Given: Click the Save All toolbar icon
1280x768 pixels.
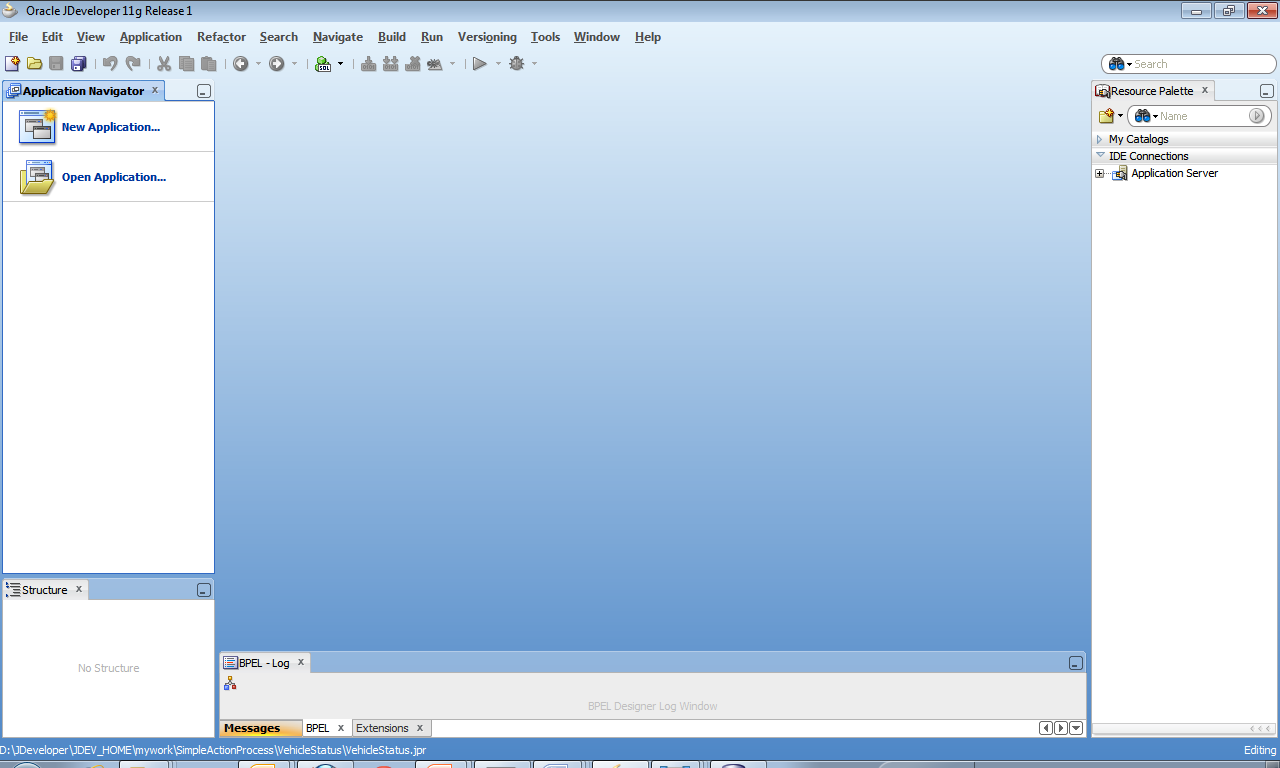Looking at the screenshot, I should point(79,63).
